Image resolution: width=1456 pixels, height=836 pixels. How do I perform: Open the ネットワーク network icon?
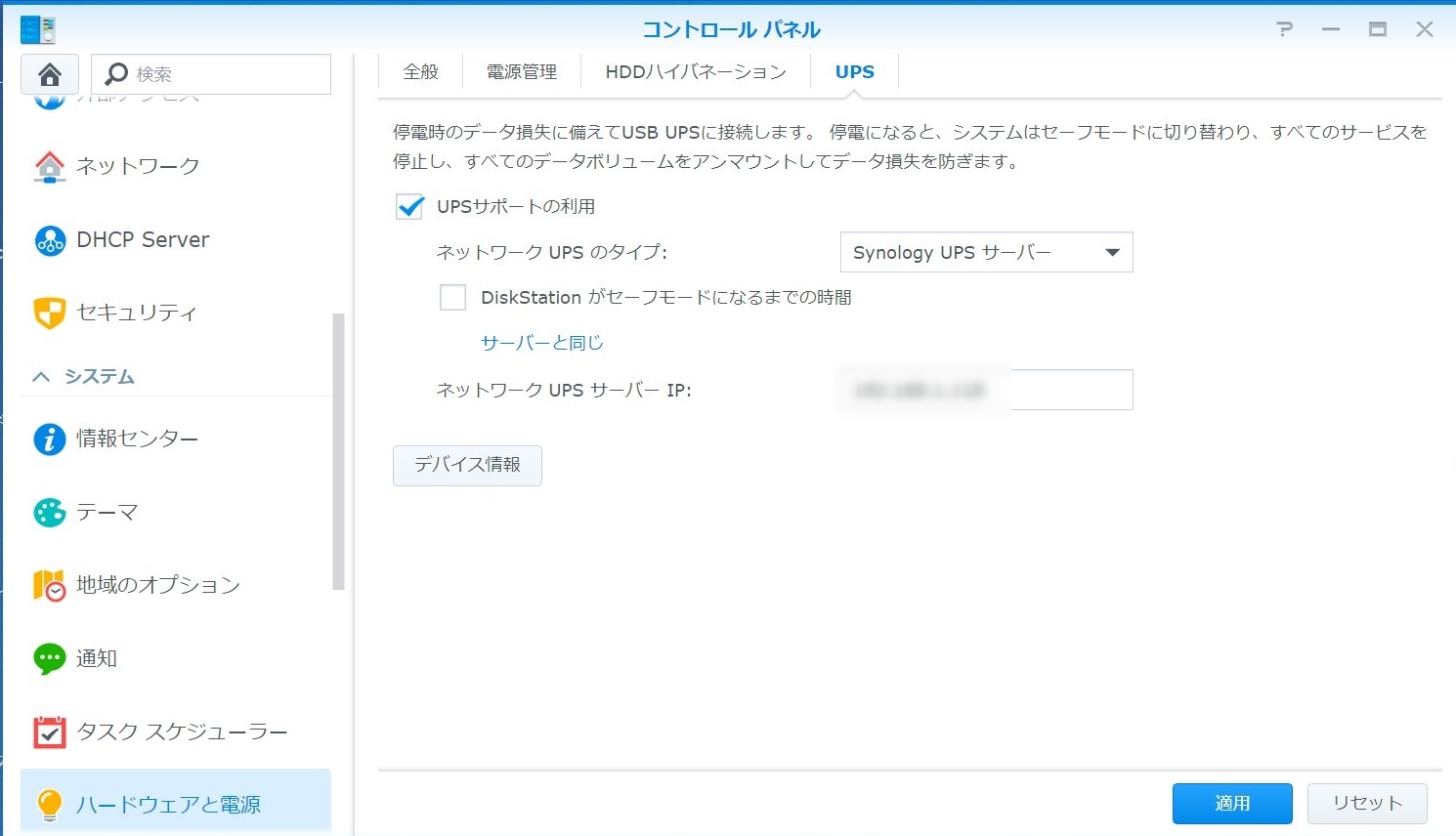(50, 167)
